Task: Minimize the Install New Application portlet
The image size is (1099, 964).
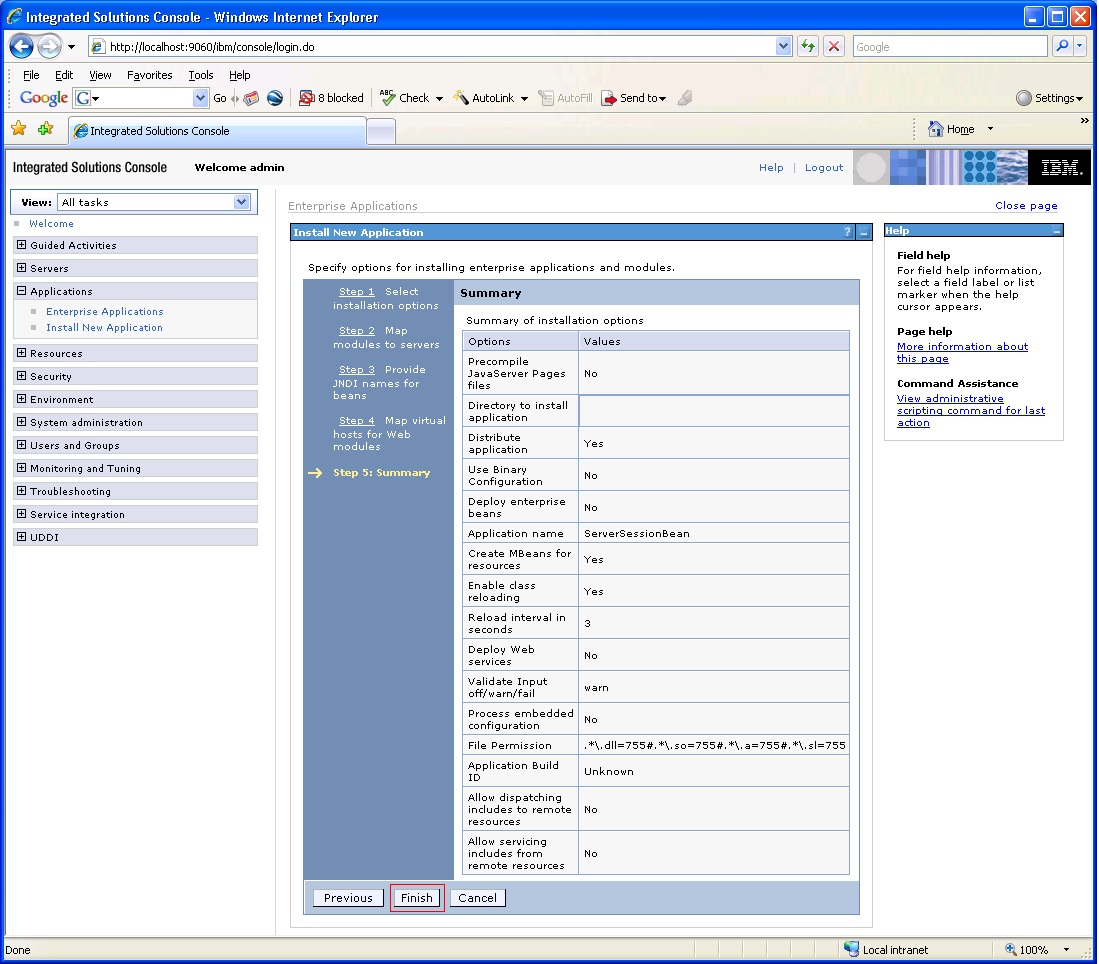Action: [864, 232]
